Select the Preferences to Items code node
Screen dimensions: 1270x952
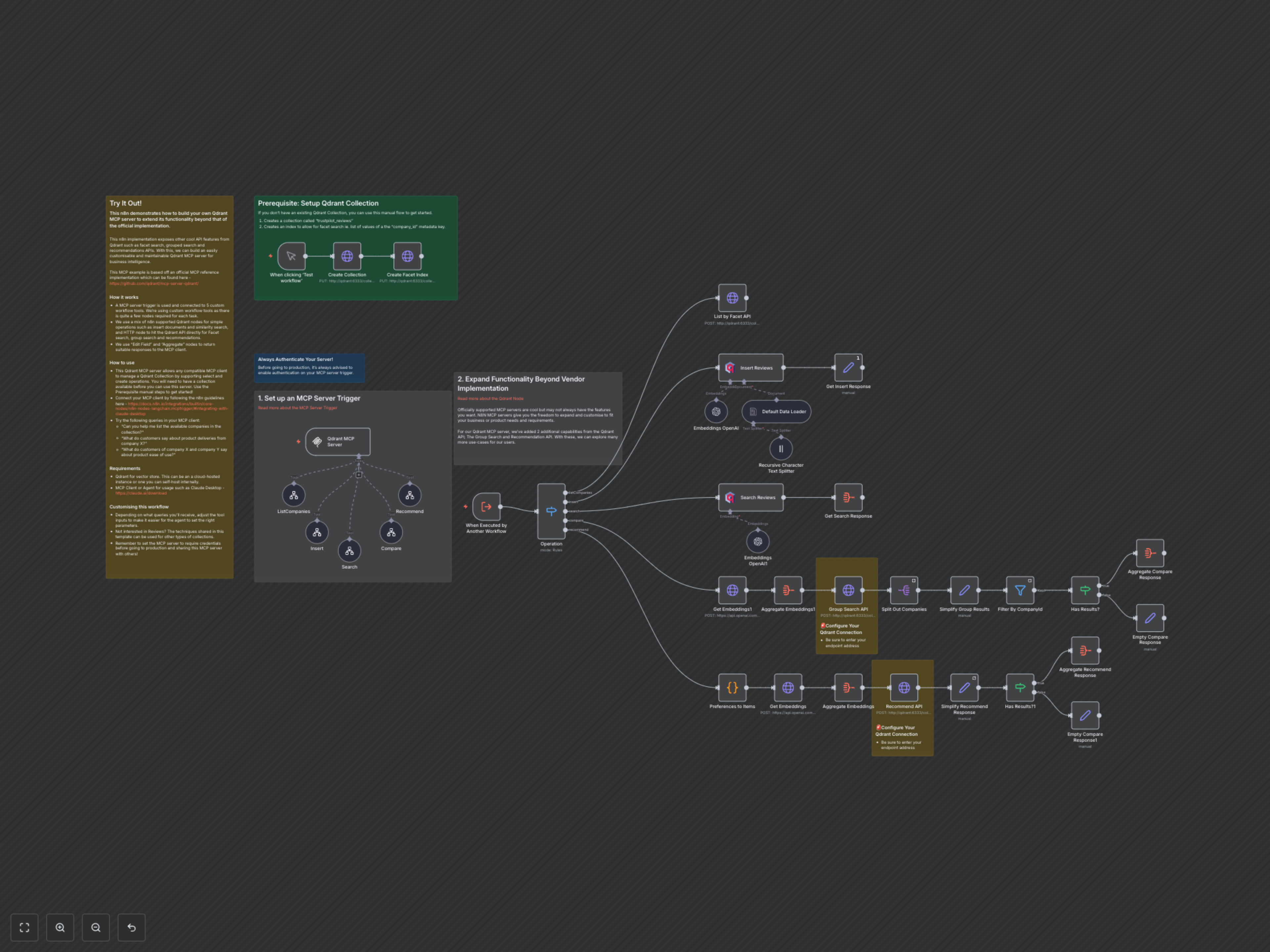pyautogui.click(x=732, y=688)
